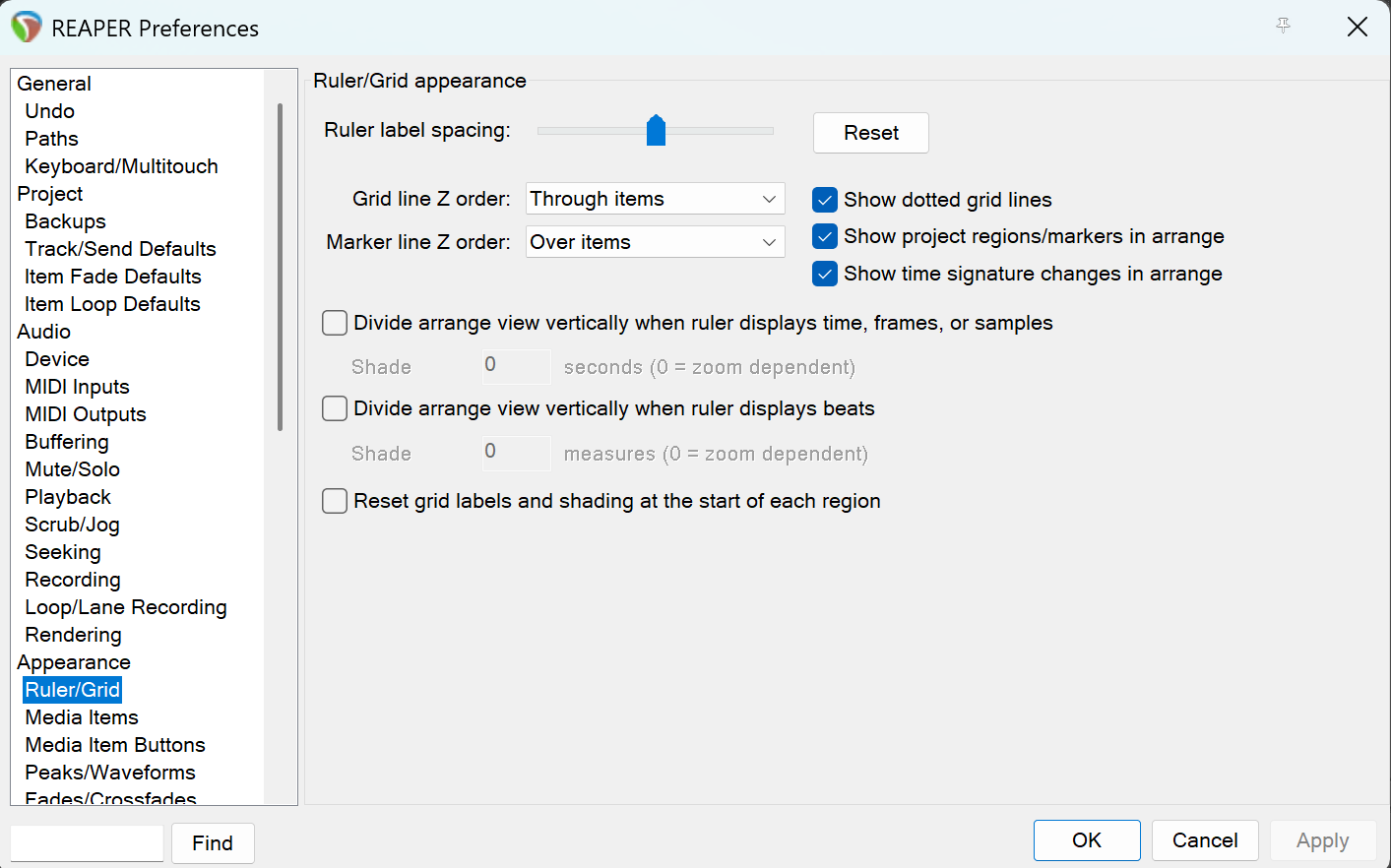The width and height of the screenshot is (1391, 868).
Task: Click the Find button
Action: point(213,843)
